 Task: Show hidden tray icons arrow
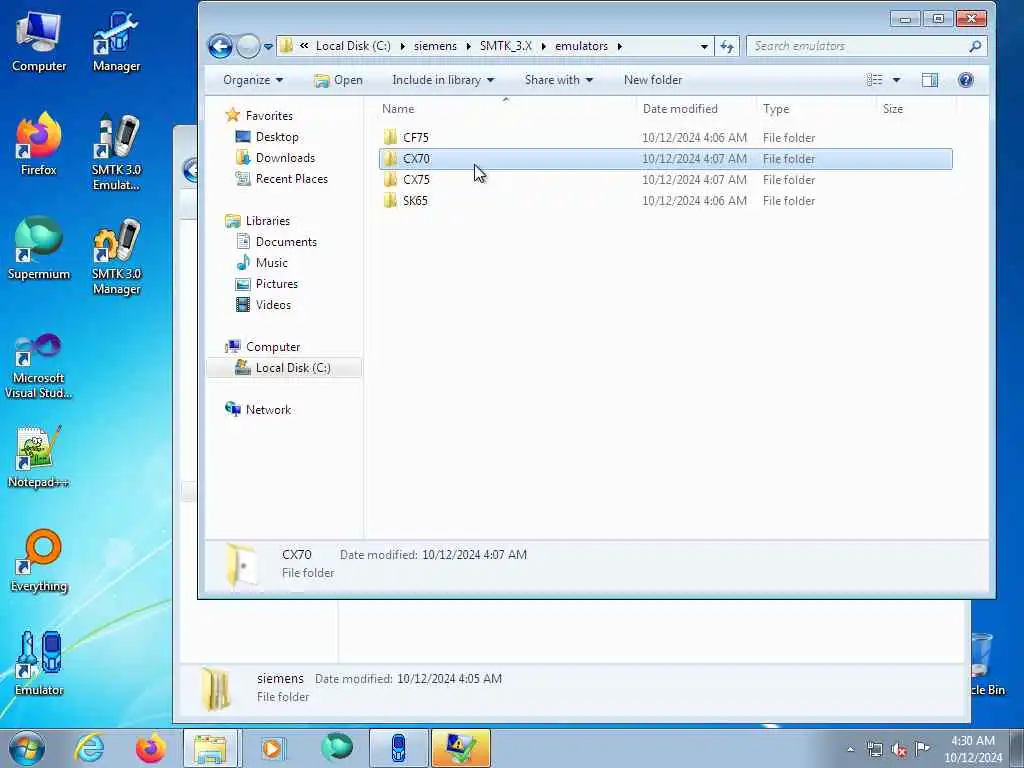point(851,750)
